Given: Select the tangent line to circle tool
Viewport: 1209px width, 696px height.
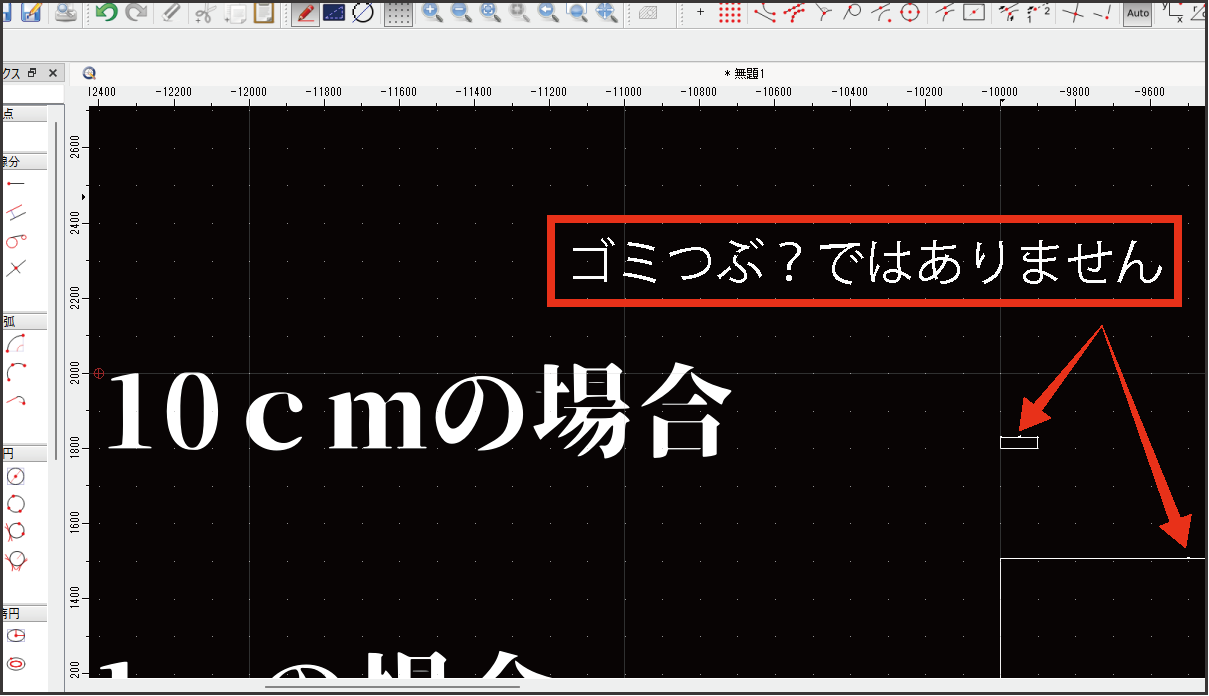Looking at the screenshot, I should tap(16, 240).
